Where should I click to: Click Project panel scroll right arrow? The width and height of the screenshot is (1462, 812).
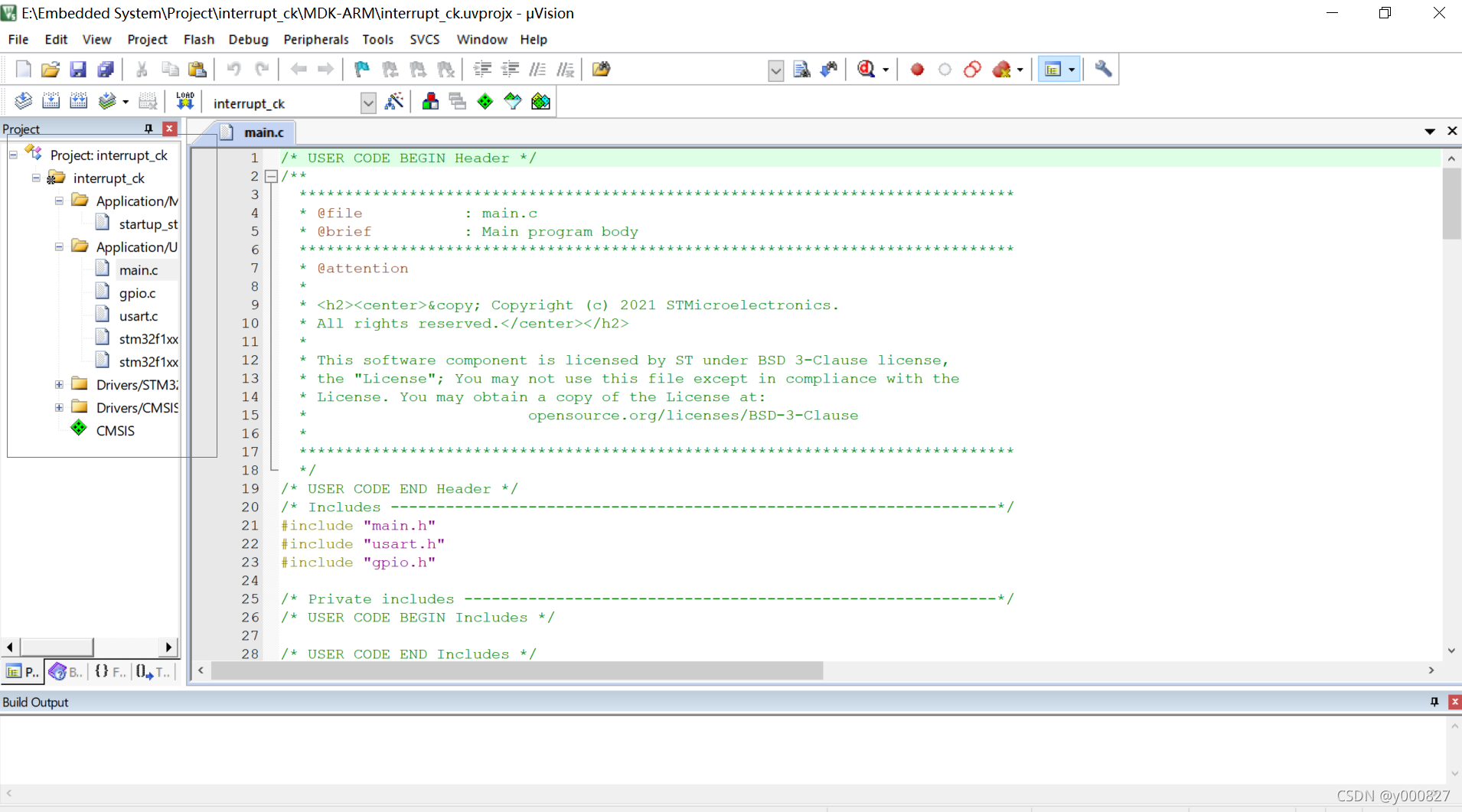pos(168,647)
